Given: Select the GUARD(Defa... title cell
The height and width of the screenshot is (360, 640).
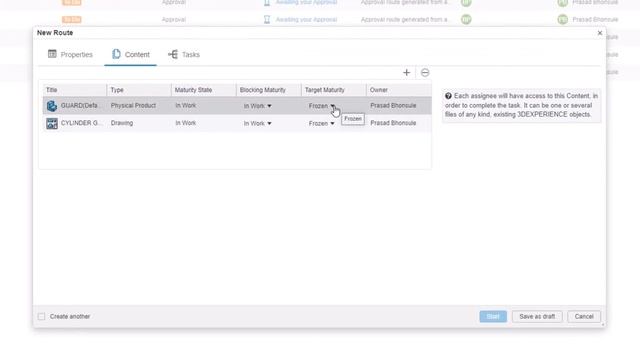Looking at the screenshot, I should point(80,106).
